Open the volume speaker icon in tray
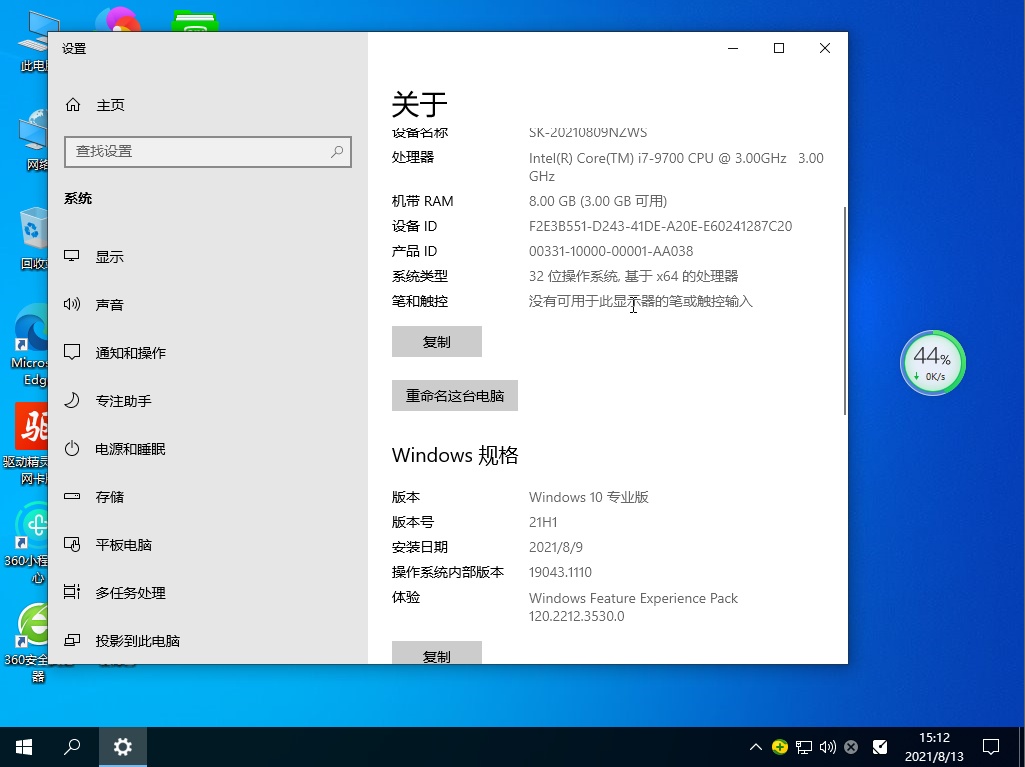The image size is (1025, 767). pyautogui.click(x=827, y=747)
